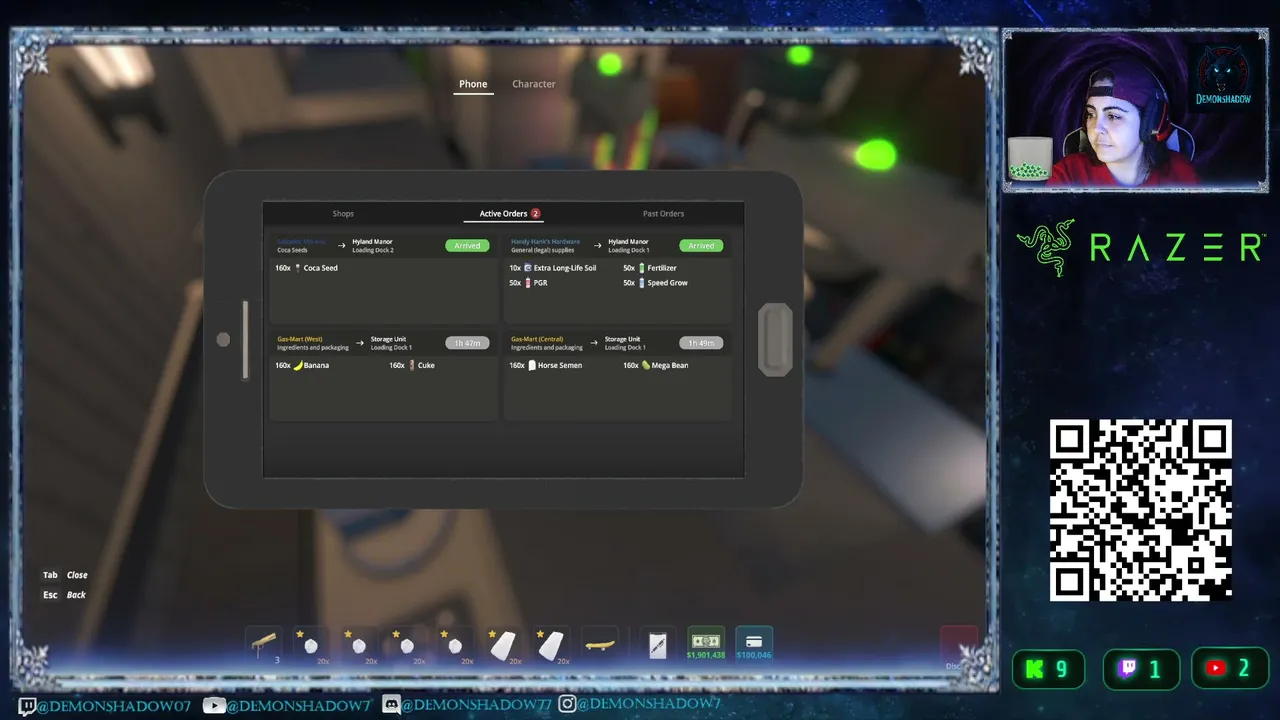Image resolution: width=1280 pixels, height=720 pixels.
Task: Click the Mega Bean item icon
Action: (x=646, y=365)
